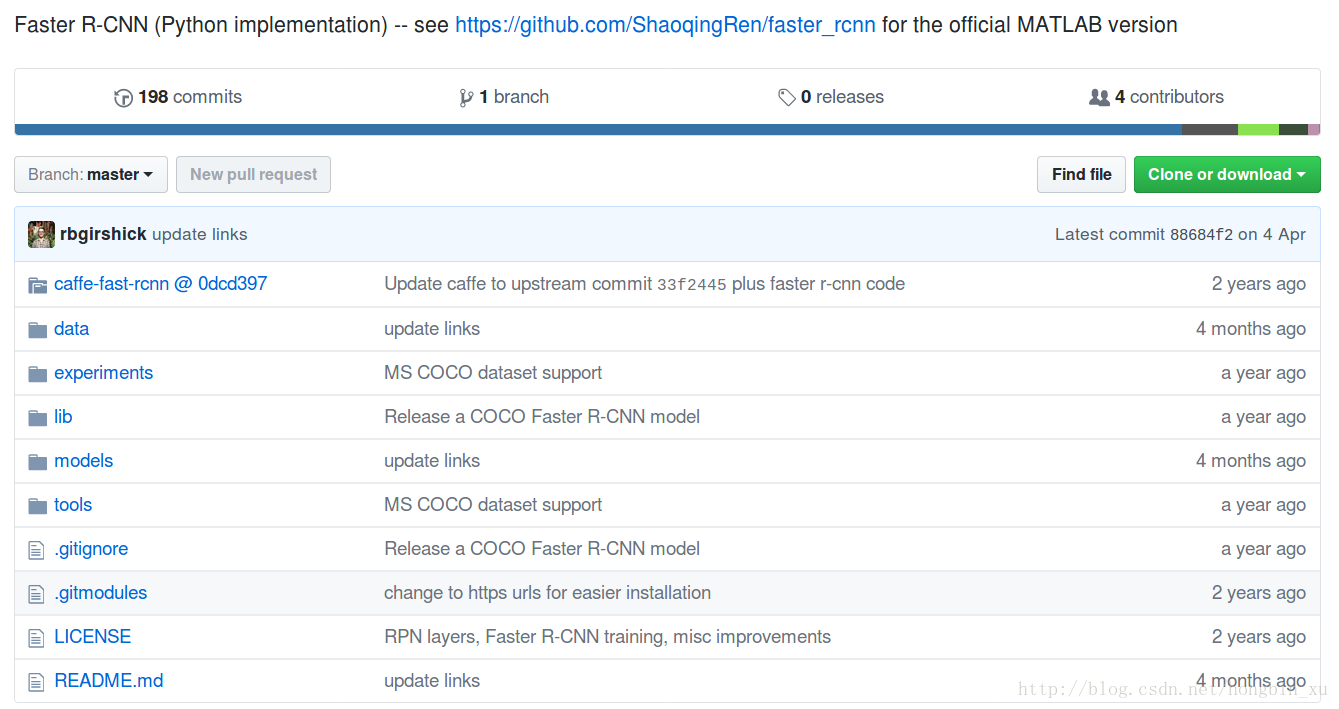Open the .gitignore file
Image resolution: width=1339 pixels, height=709 pixels.
point(91,548)
